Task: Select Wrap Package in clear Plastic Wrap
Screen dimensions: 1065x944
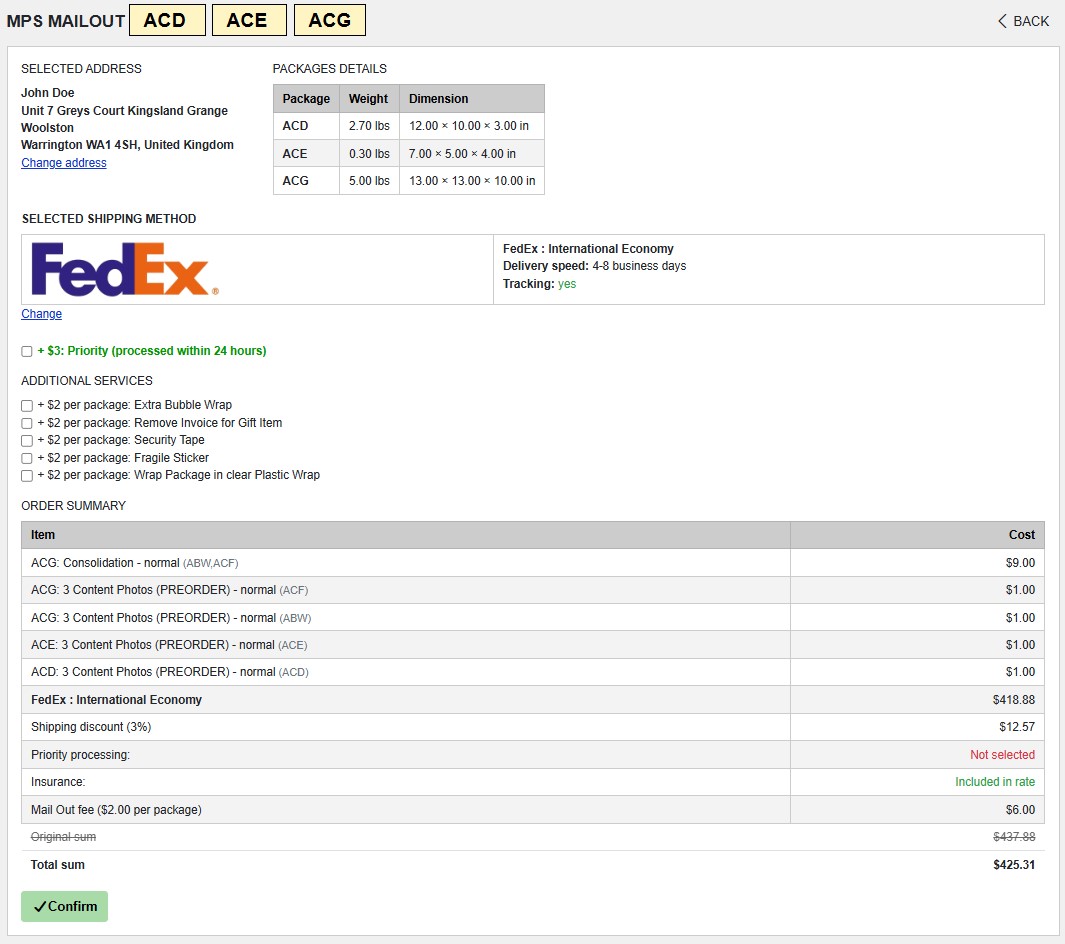Action: [27, 476]
